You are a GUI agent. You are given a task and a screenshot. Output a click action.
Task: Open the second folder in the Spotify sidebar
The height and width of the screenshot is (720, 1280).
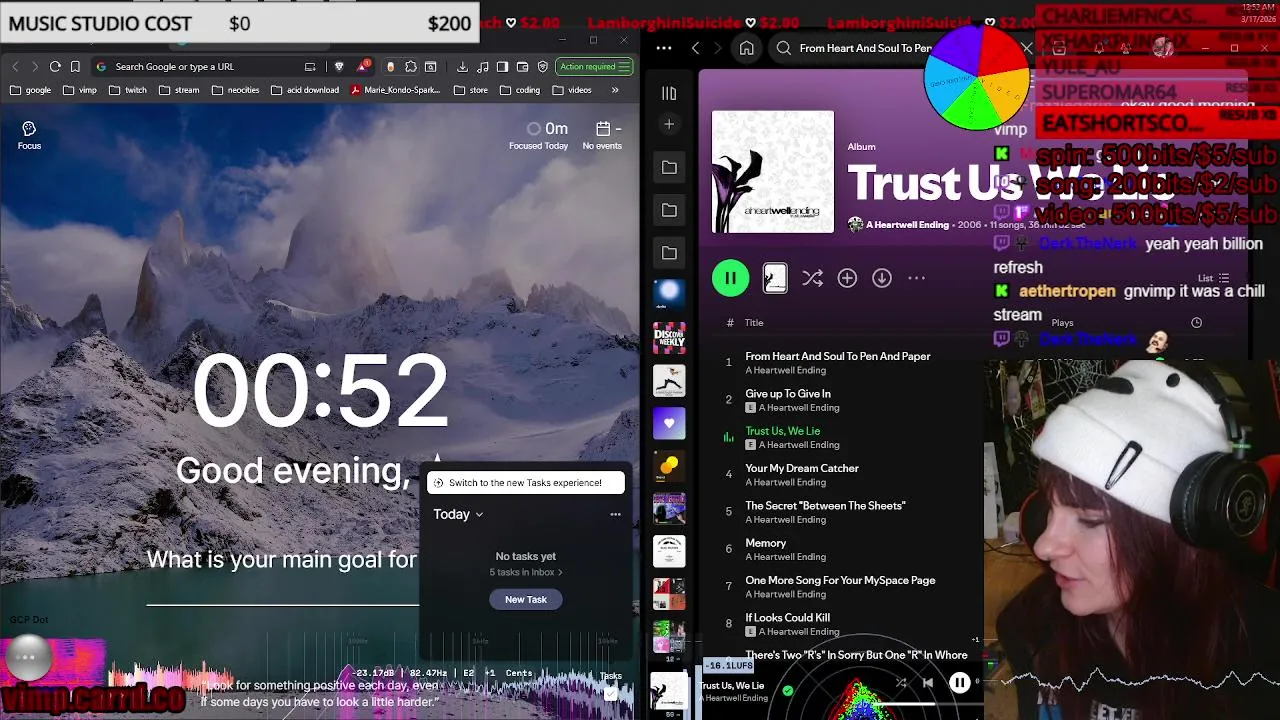[x=669, y=210]
